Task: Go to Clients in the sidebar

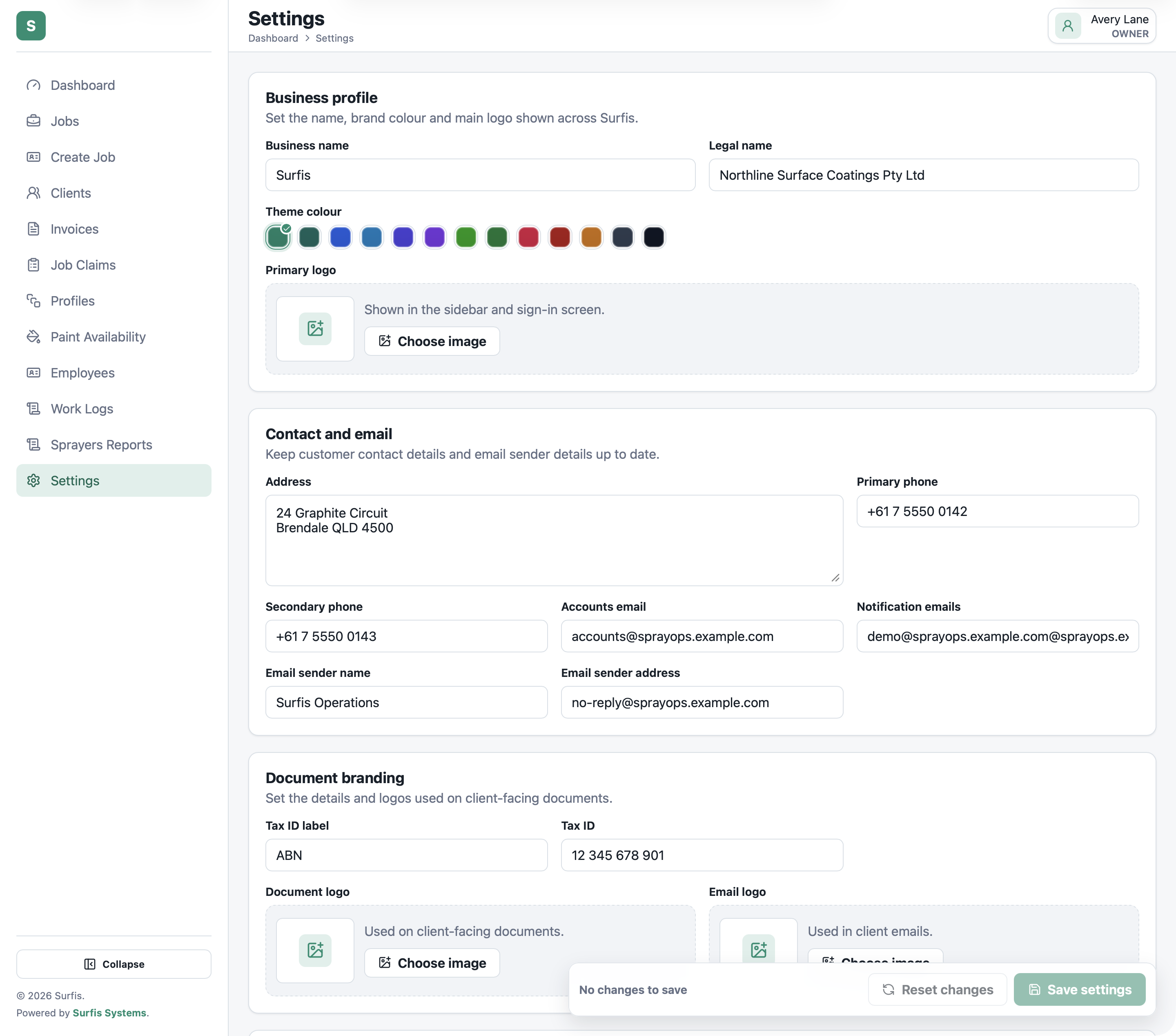Action: (114, 193)
